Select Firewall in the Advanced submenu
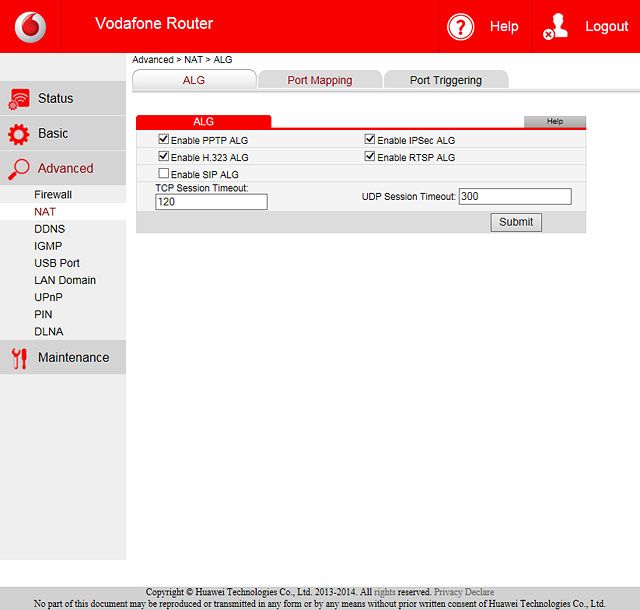The image size is (640, 610). coord(53,195)
